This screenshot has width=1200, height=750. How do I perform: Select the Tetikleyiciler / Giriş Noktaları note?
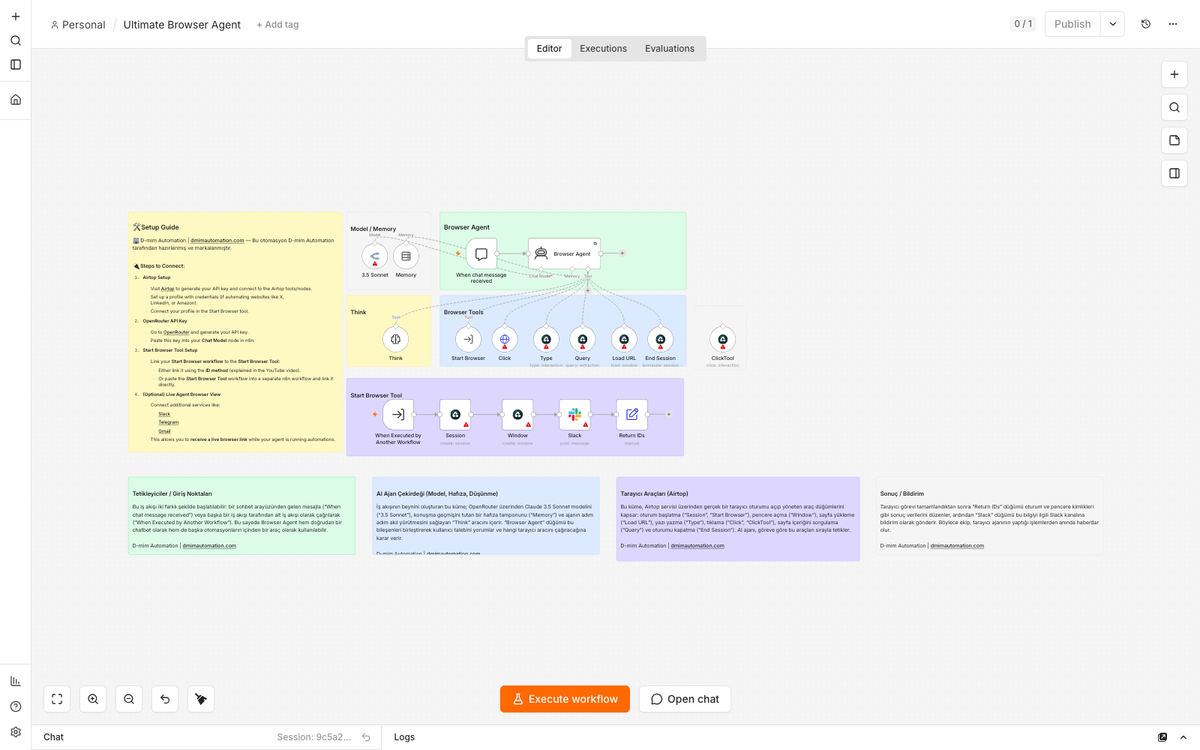point(241,516)
